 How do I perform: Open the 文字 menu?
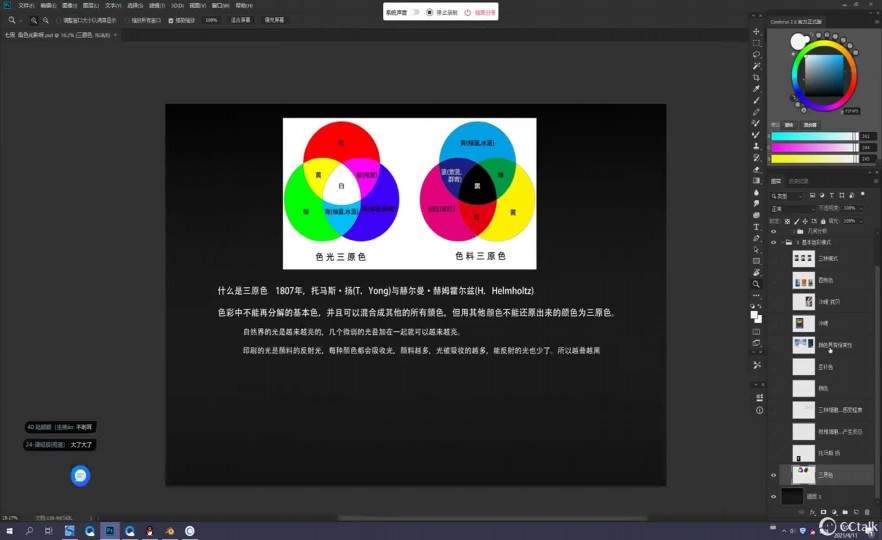coord(113,6)
